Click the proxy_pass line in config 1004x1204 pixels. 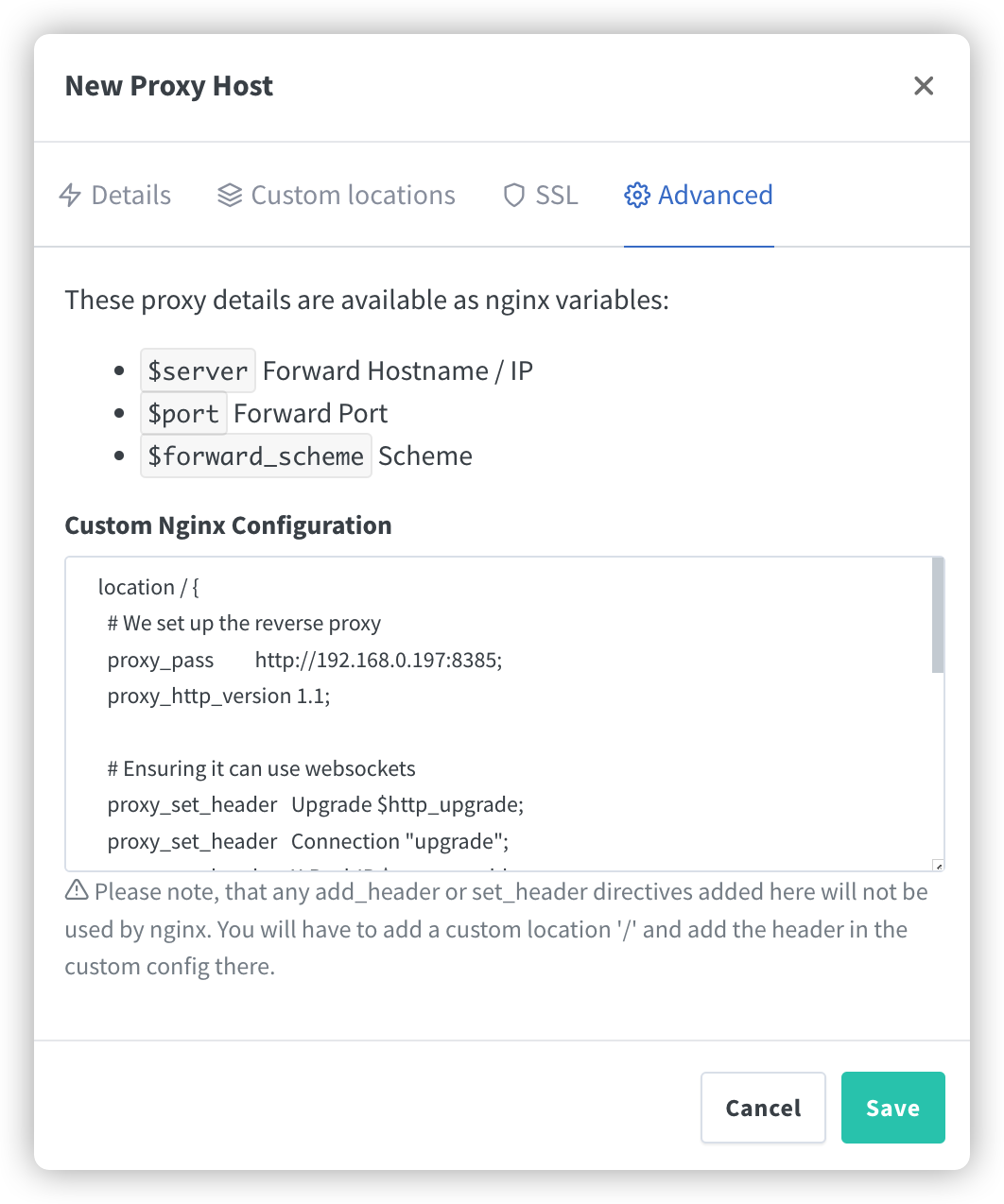tap(304, 660)
